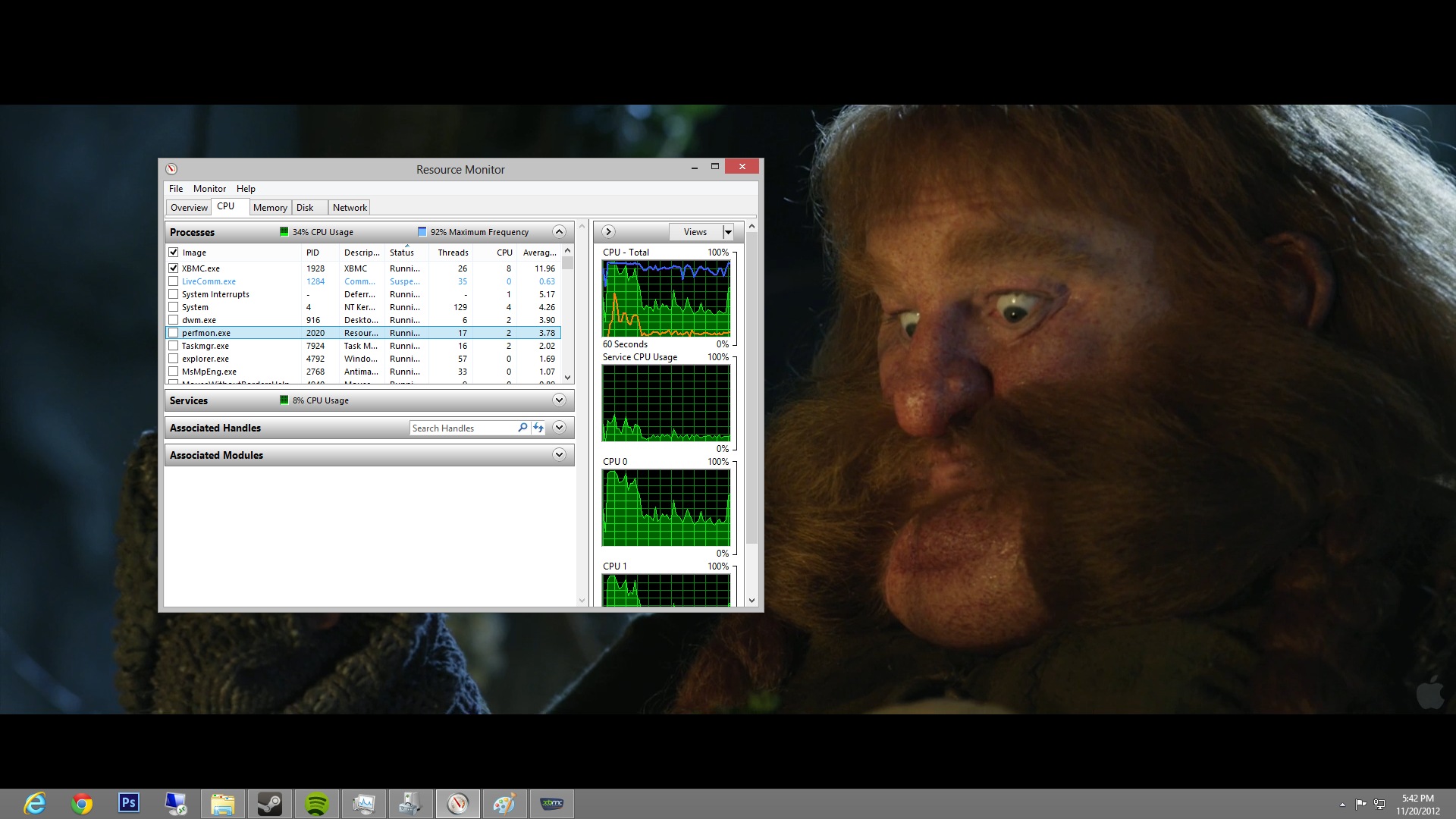Check the perfmon.exe process checkbox
The height and width of the screenshot is (819, 1456).
[174, 333]
